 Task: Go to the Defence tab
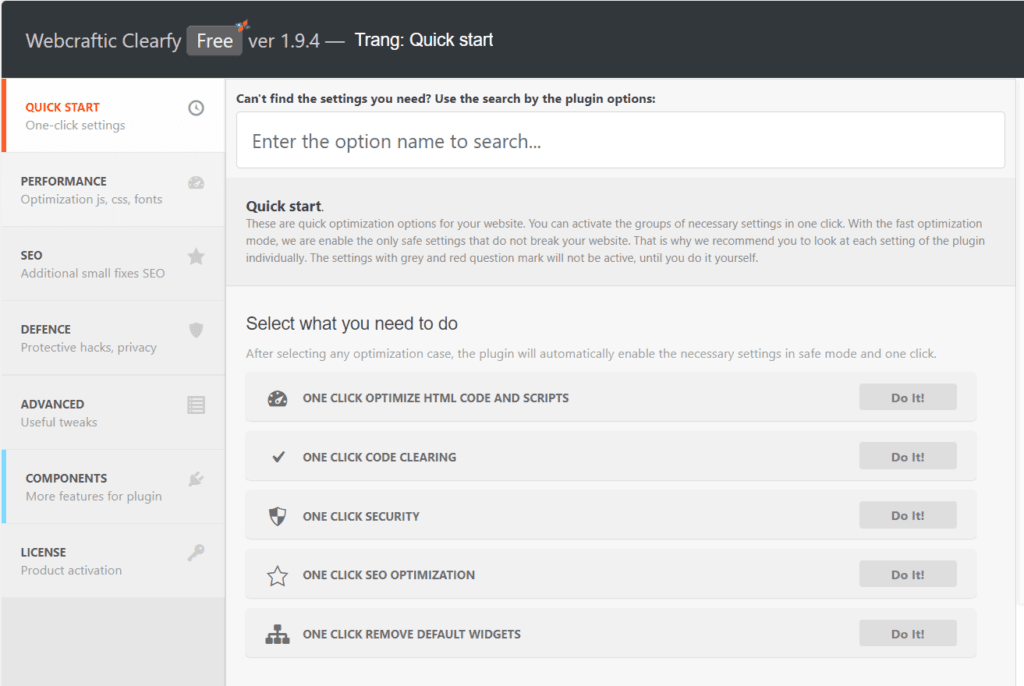(x=114, y=338)
